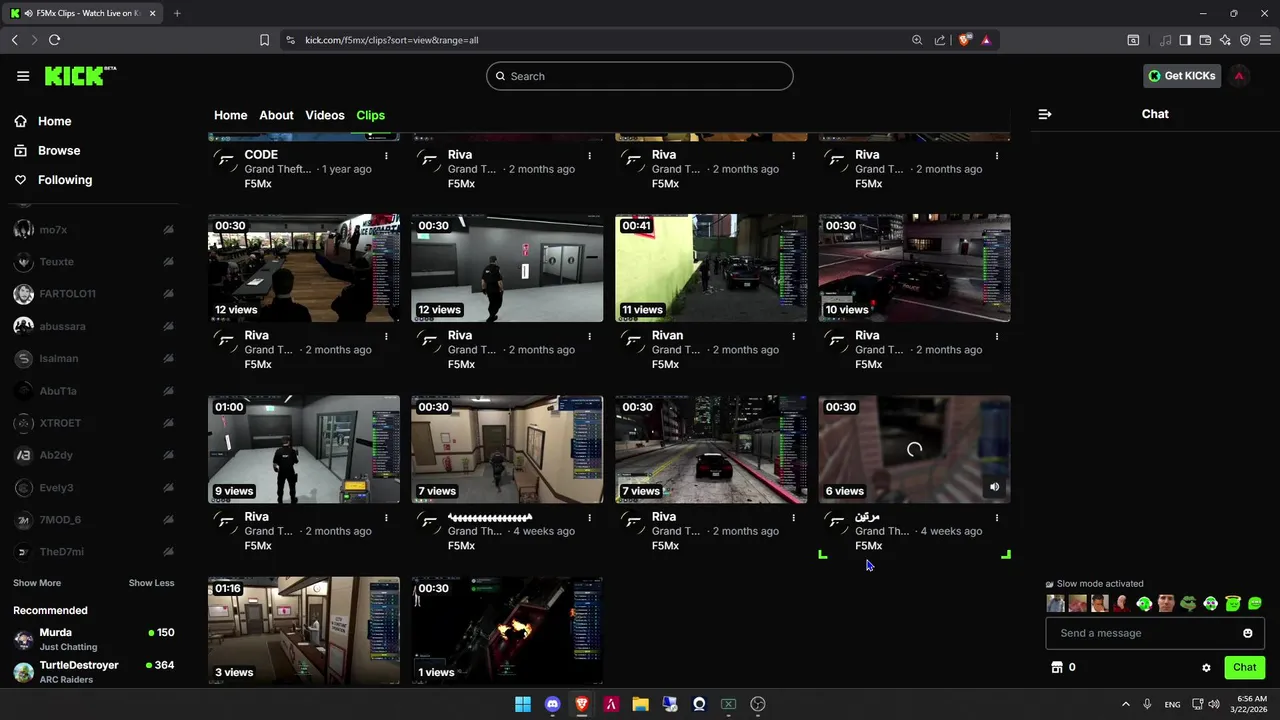Click the KICK logo
The image size is (1280, 720).
click(x=80, y=76)
